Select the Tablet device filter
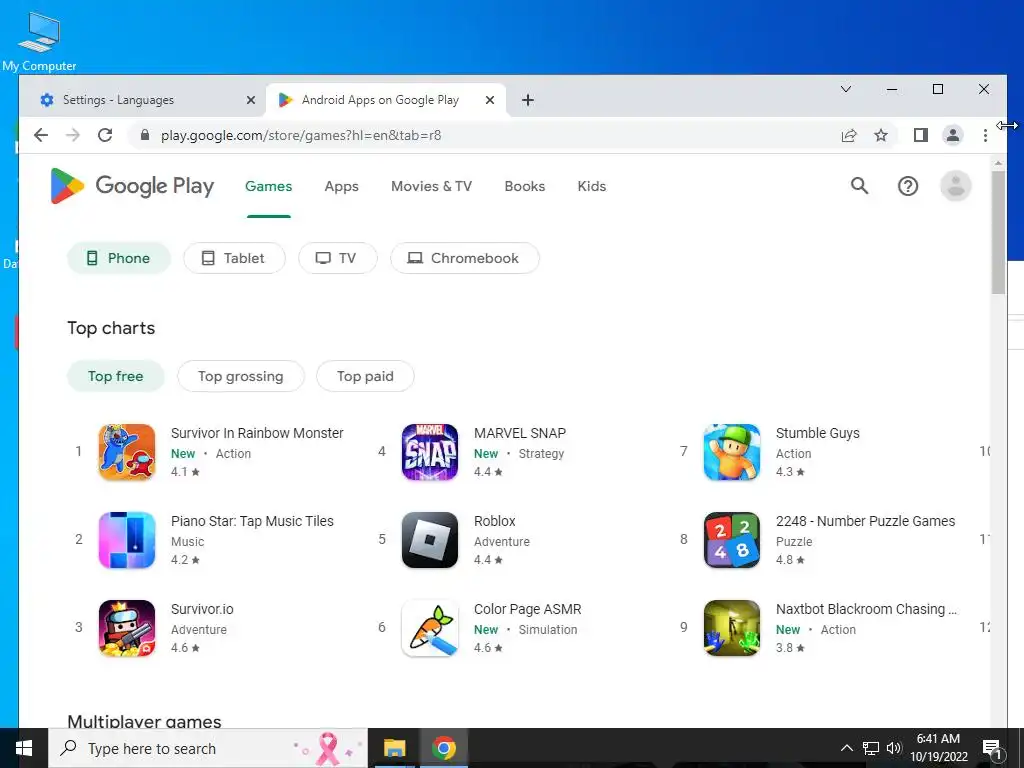Viewport: 1024px width, 768px height. click(234, 258)
